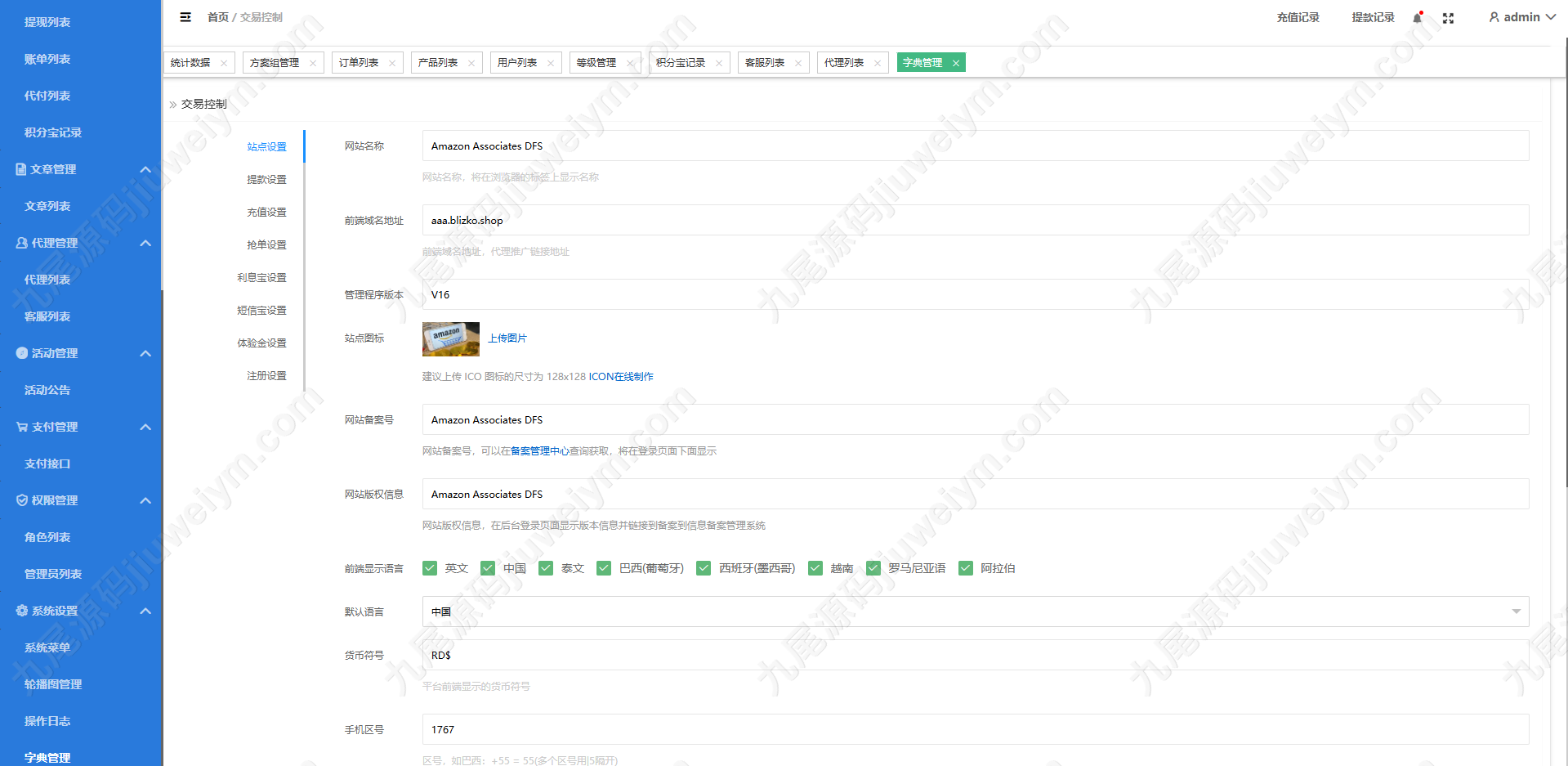Screen dimensions: 1568x766
Task: Open the 默认语言 dropdown
Action: [x=976, y=611]
